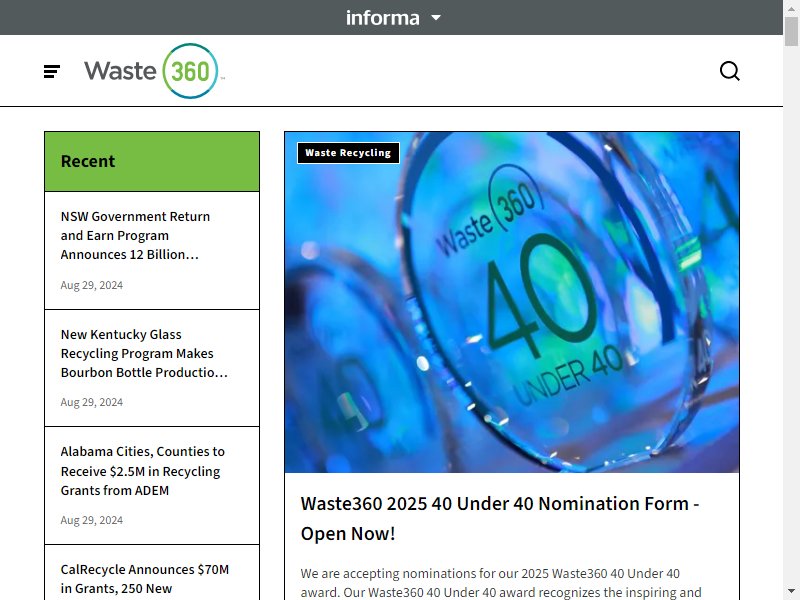Image resolution: width=800 pixels, height=600 pixels.
Task: Open Waste360 2025 40 Under 40 headline
Action: coord(500,518)
